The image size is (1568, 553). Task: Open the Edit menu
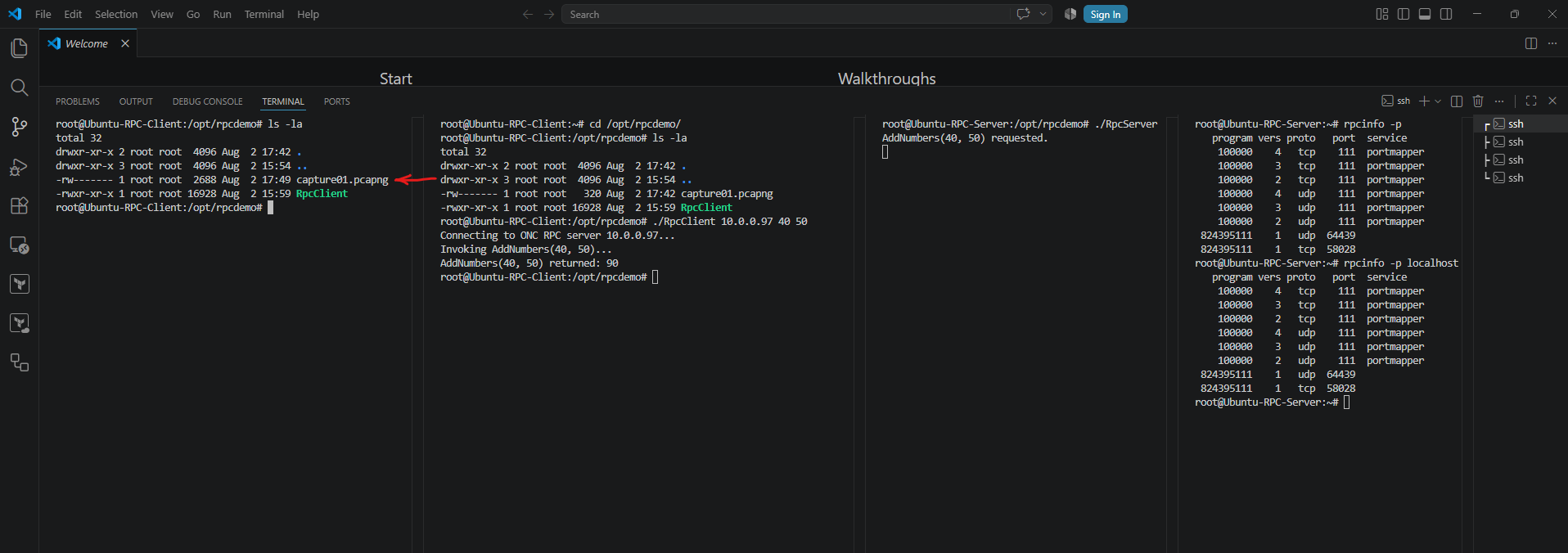pos(73,14)
